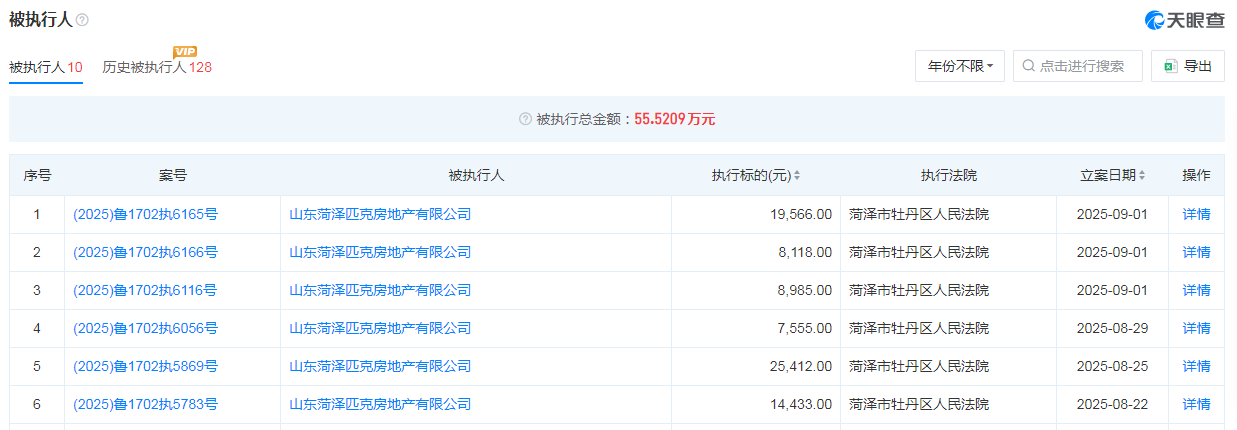This screenshot has width=1237, height=430.
Task: Click 详情 for the first row
Action: pos(1196,214)
